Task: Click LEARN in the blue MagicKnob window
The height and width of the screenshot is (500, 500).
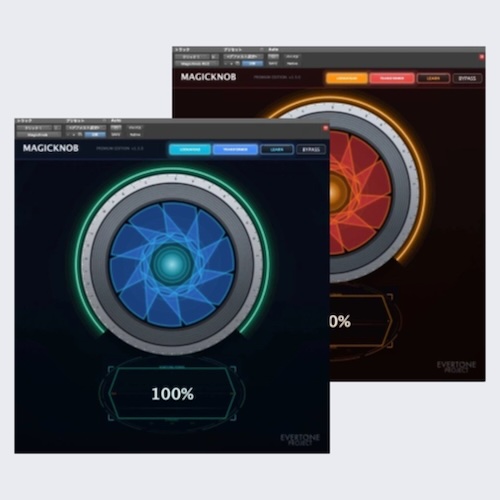Action: [277, 150]
